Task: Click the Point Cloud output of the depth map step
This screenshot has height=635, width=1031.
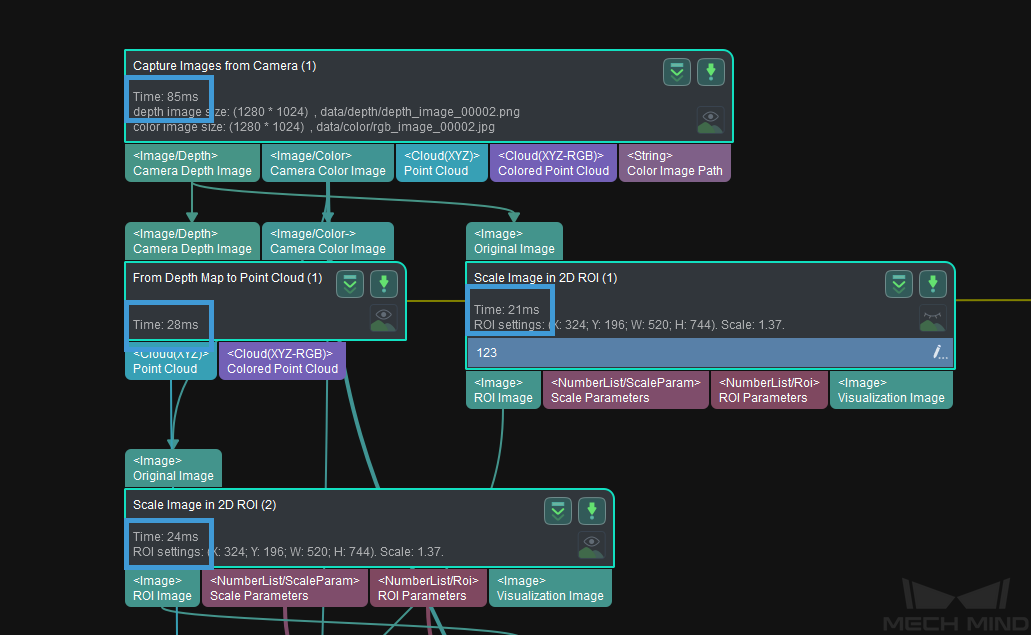Action: pyautogui.click(x=171, y=361)
